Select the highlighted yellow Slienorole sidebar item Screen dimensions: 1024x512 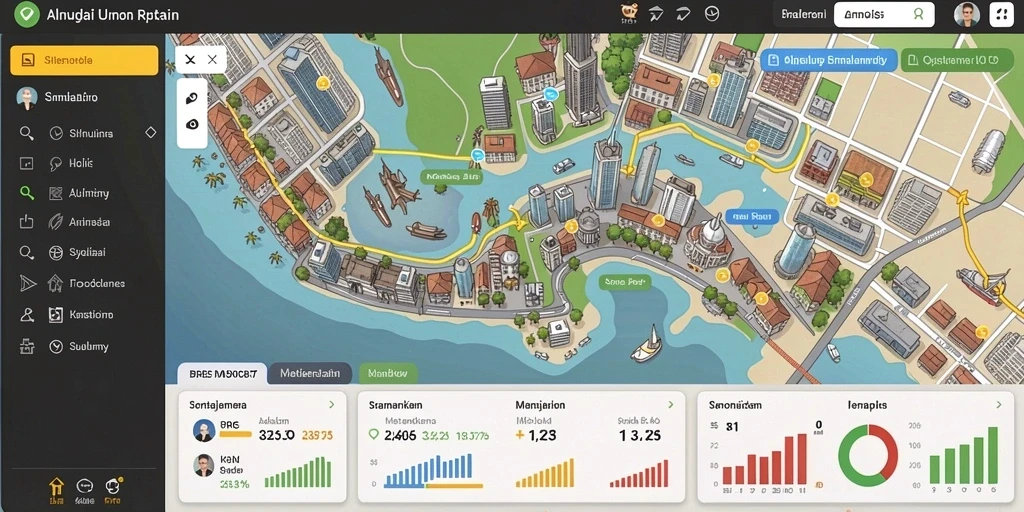[x=84, y=61]
